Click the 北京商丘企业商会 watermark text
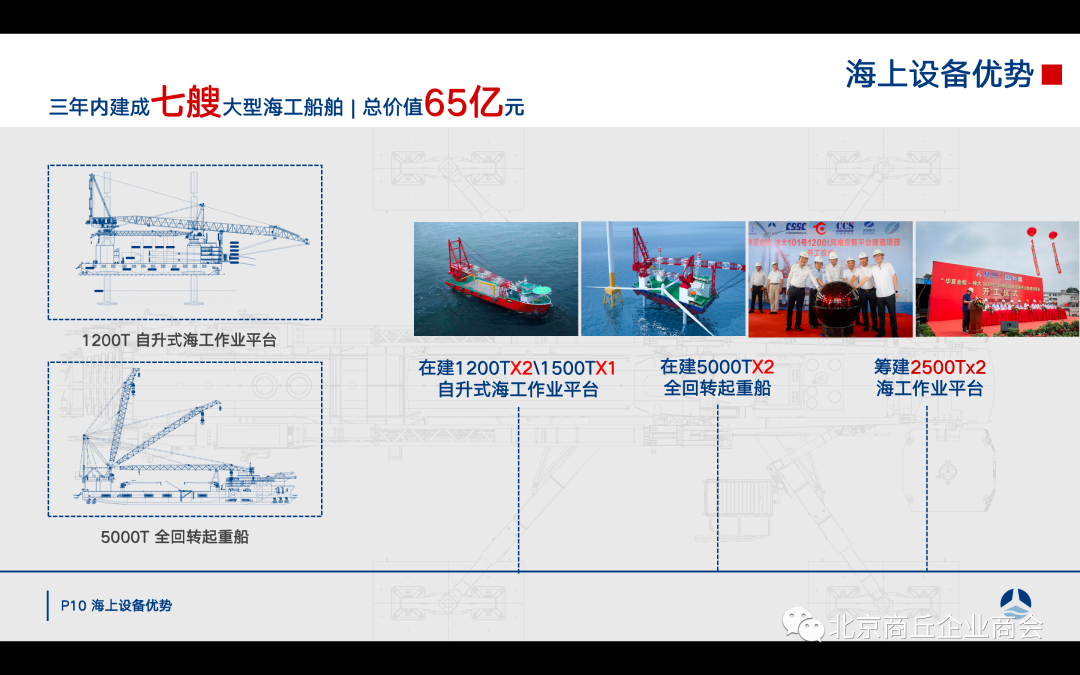The width and height of the screenshot is (1080, 675). coord(935,628)
